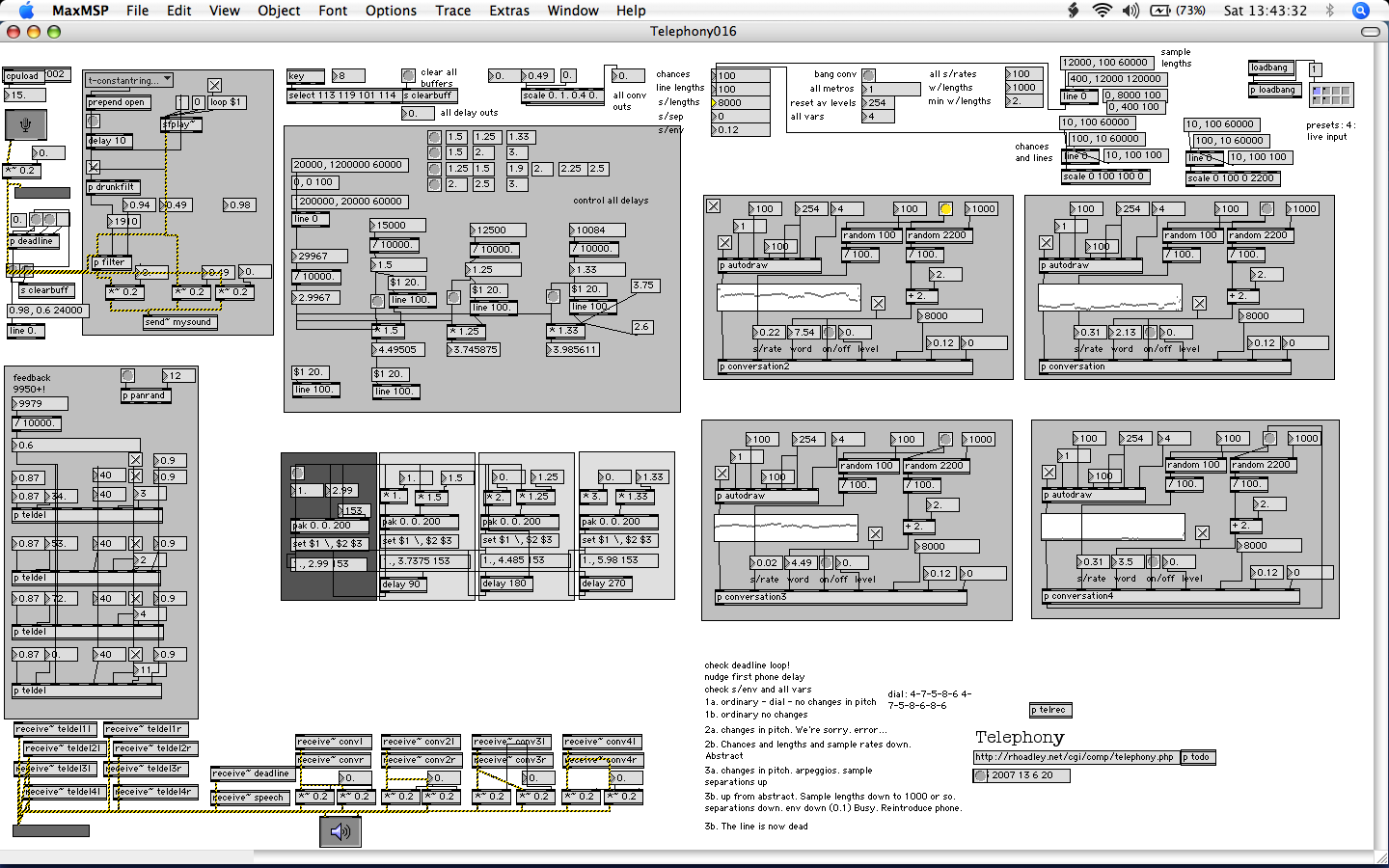This screenshot has width=1389, height=868.
Task: Toggle the X box above 'p drunkfilt'
Action: coord(94,167)
